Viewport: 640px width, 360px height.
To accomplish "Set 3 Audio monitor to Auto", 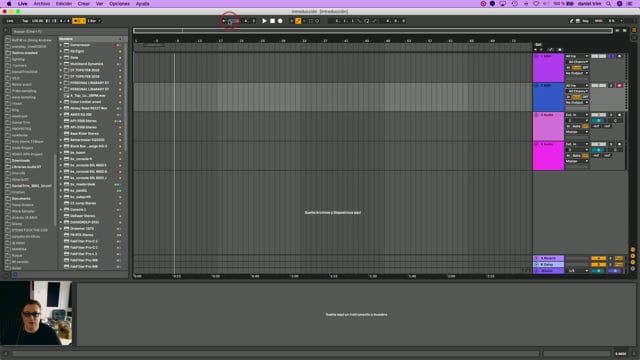I will [x=576, y=127].
